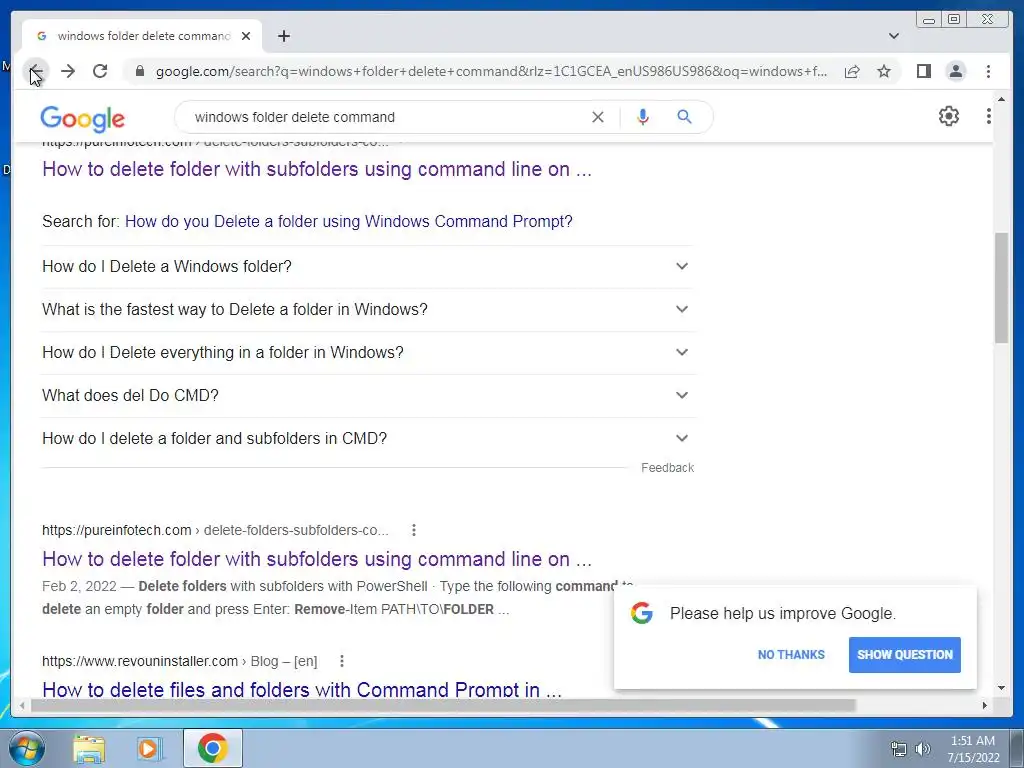
Task: Click the browser forward arrow
Action: 68,71
